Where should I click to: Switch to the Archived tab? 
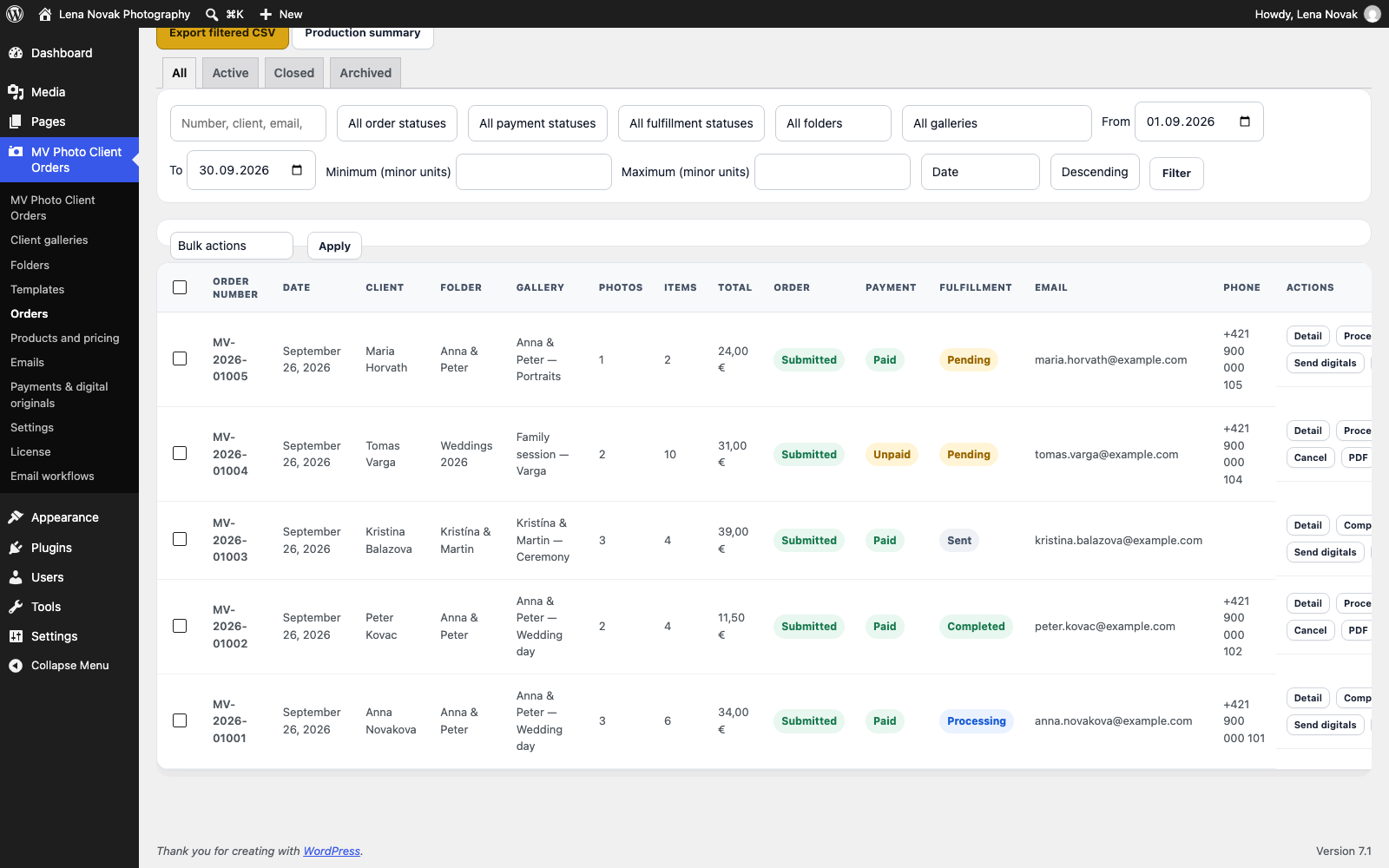(x=365, y=73)
